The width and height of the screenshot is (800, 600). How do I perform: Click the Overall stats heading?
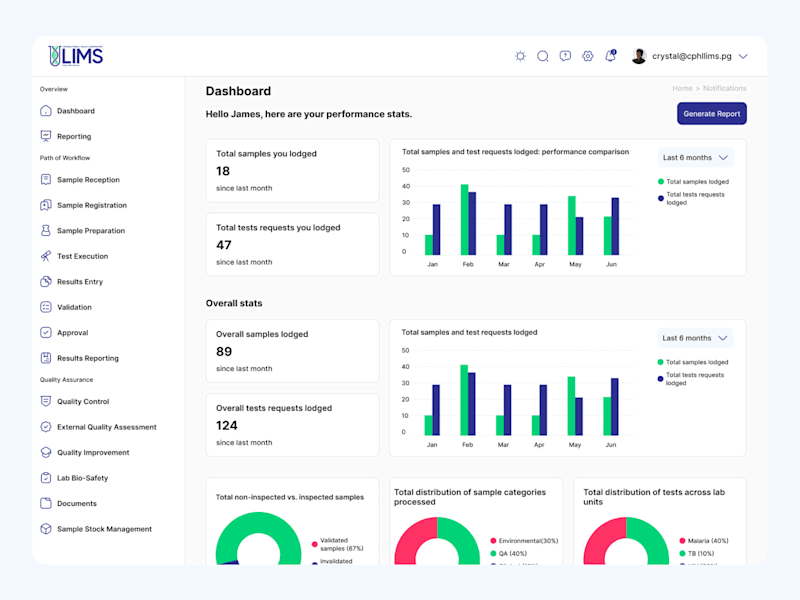[234, 303]
